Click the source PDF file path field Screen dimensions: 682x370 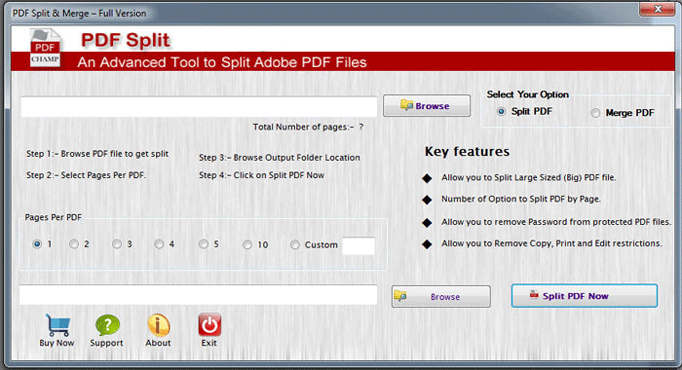click(x=199, y=107)
